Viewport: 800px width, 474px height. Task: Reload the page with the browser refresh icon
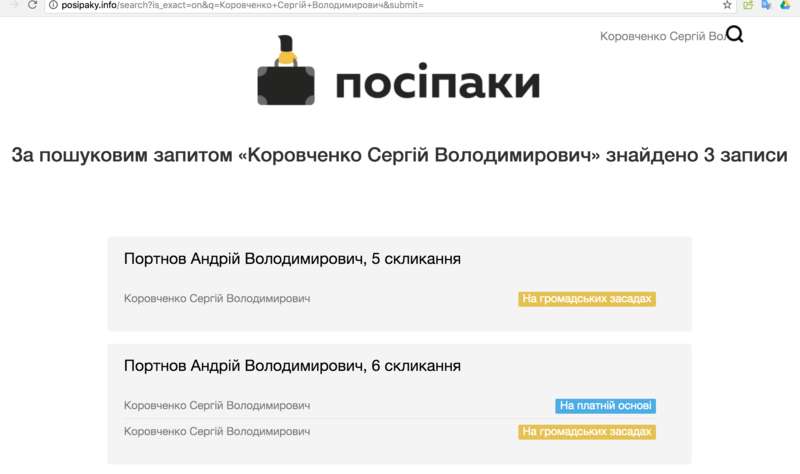tap(32, 5)
